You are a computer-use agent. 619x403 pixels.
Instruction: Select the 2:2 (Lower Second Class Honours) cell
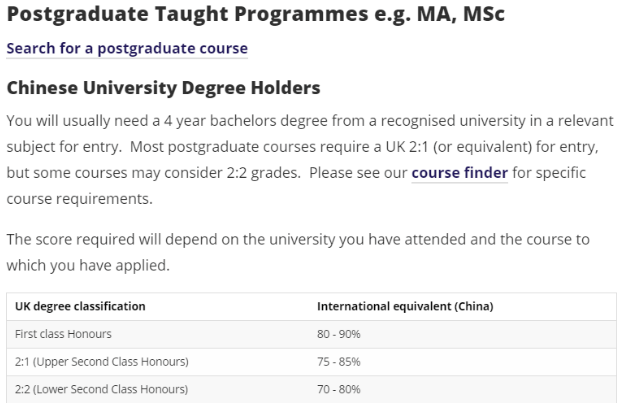(x=101, y=389)
